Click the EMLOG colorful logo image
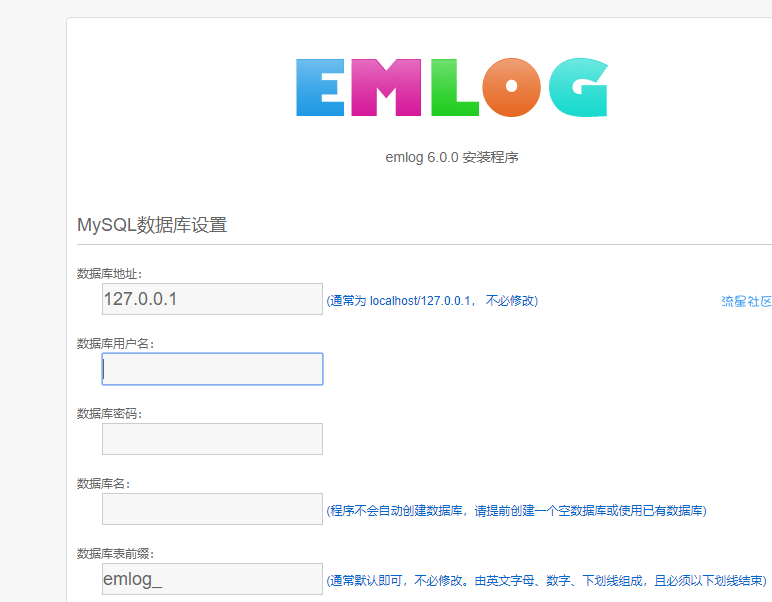772x602 pixels. (451, 87)
